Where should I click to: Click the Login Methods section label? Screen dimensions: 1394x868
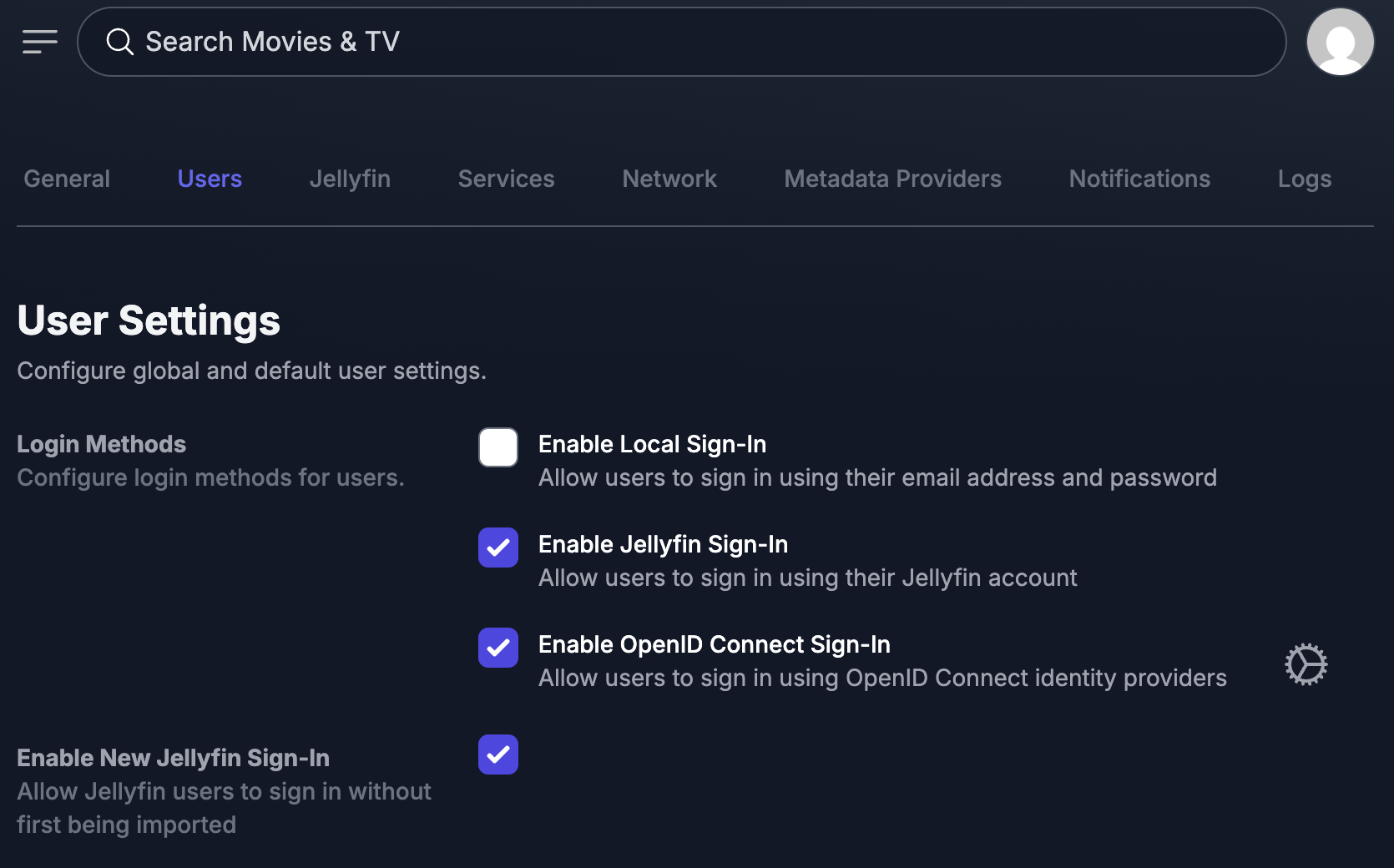(x=101, y=443)
